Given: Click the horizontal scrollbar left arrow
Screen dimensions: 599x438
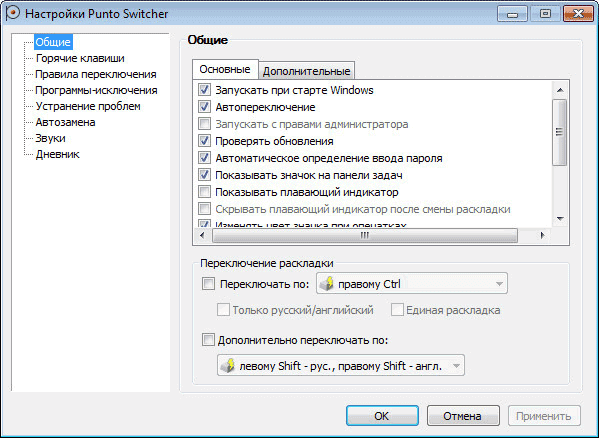Looking at the screenshot, I should click(x=202, y=235).
